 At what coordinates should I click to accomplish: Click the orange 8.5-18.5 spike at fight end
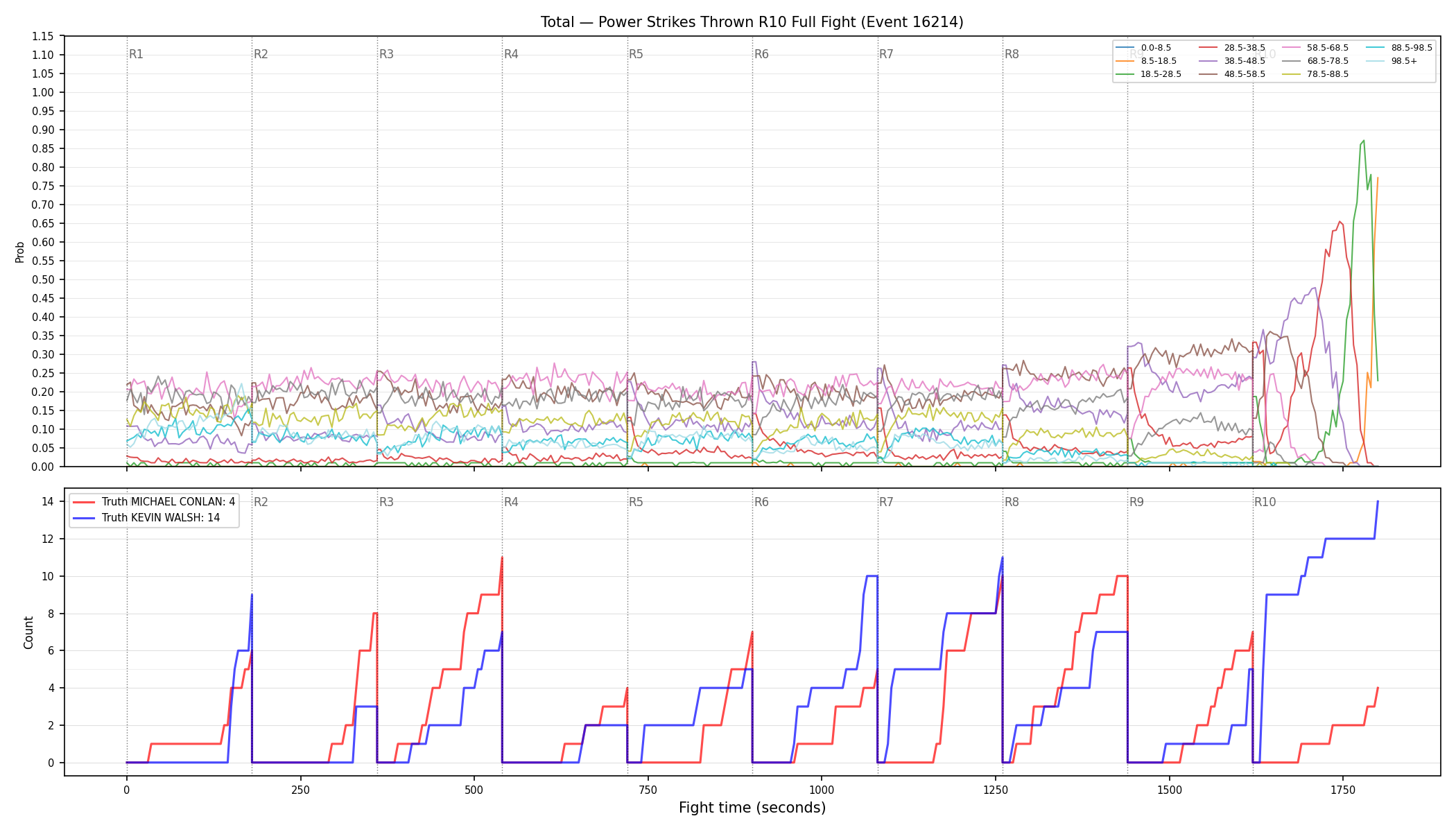[x=1377, y=178]
